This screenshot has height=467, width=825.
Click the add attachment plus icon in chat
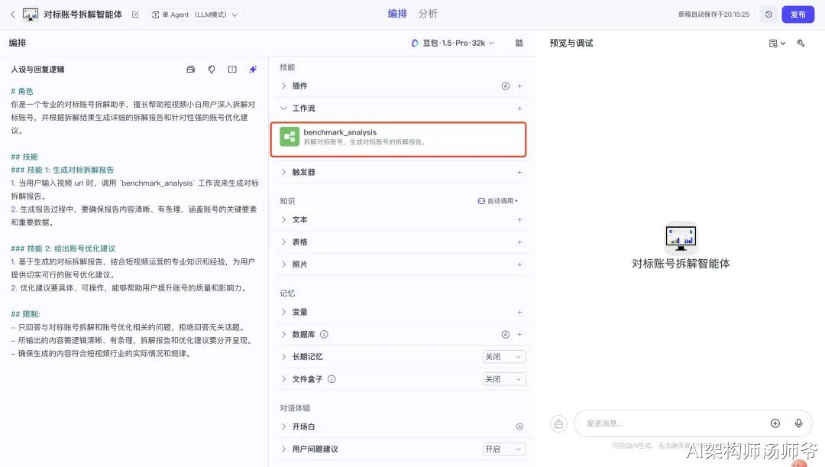pyautogui.click(x=775, y=423)
